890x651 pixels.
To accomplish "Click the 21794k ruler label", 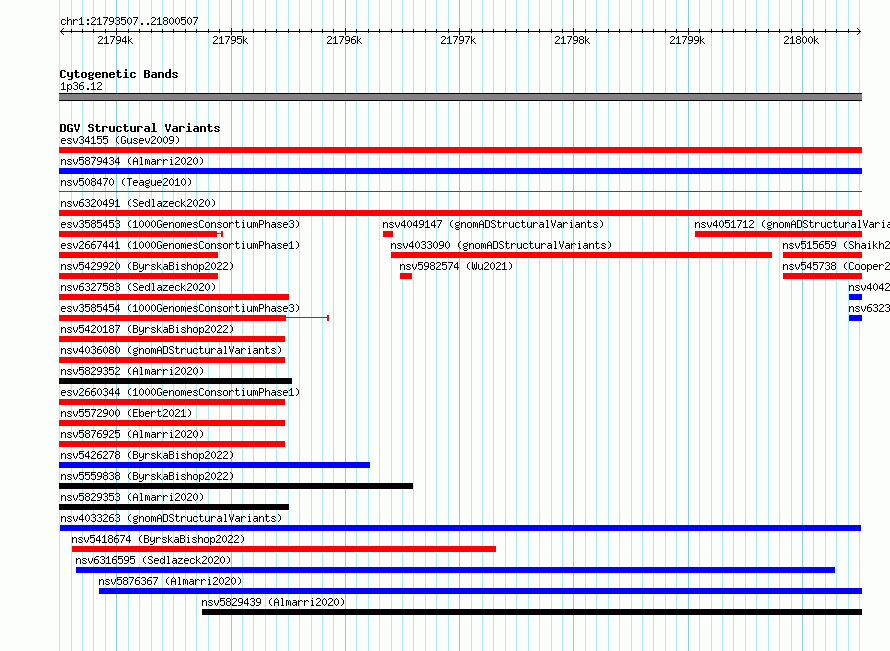I will [x=115, y=40].
